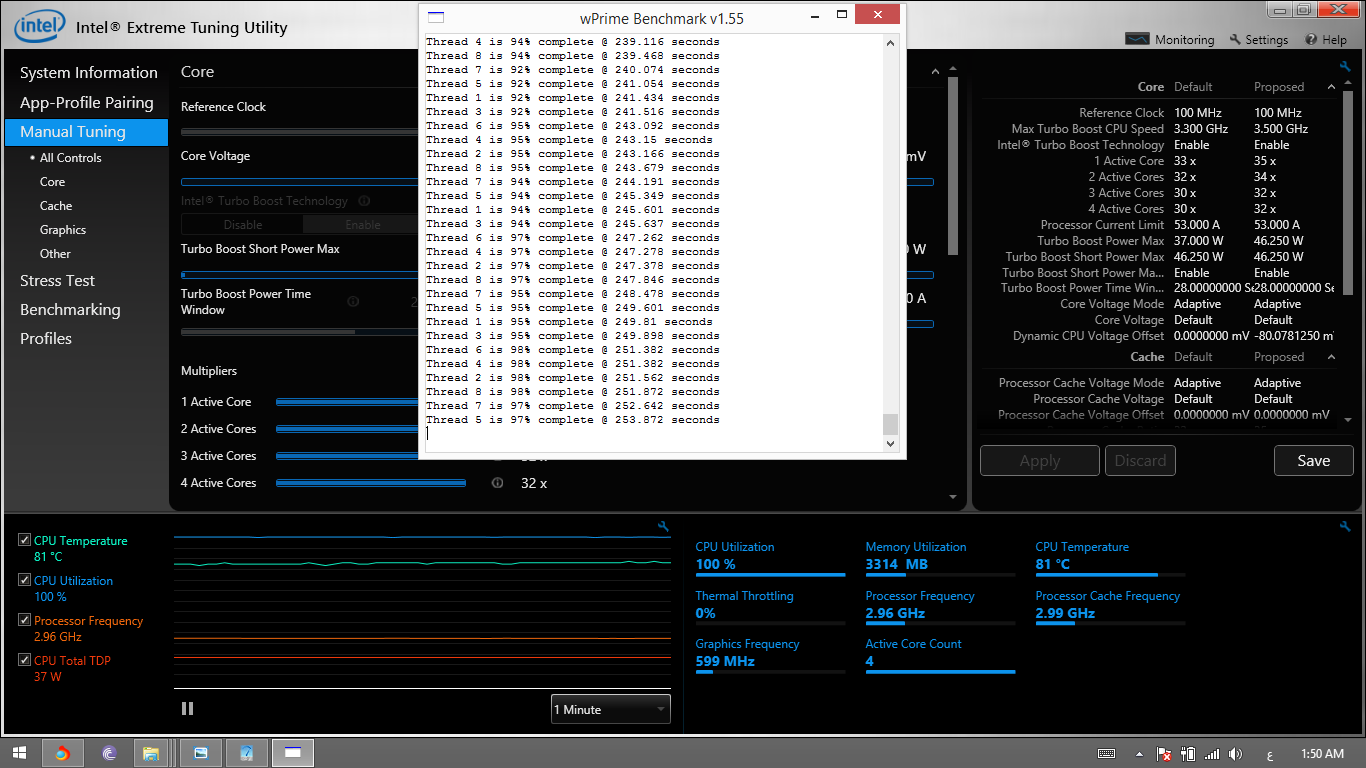Click the down arrow of the tuning panel scrollbar
Screen dimensions: 1366x768
pos(953,496)
